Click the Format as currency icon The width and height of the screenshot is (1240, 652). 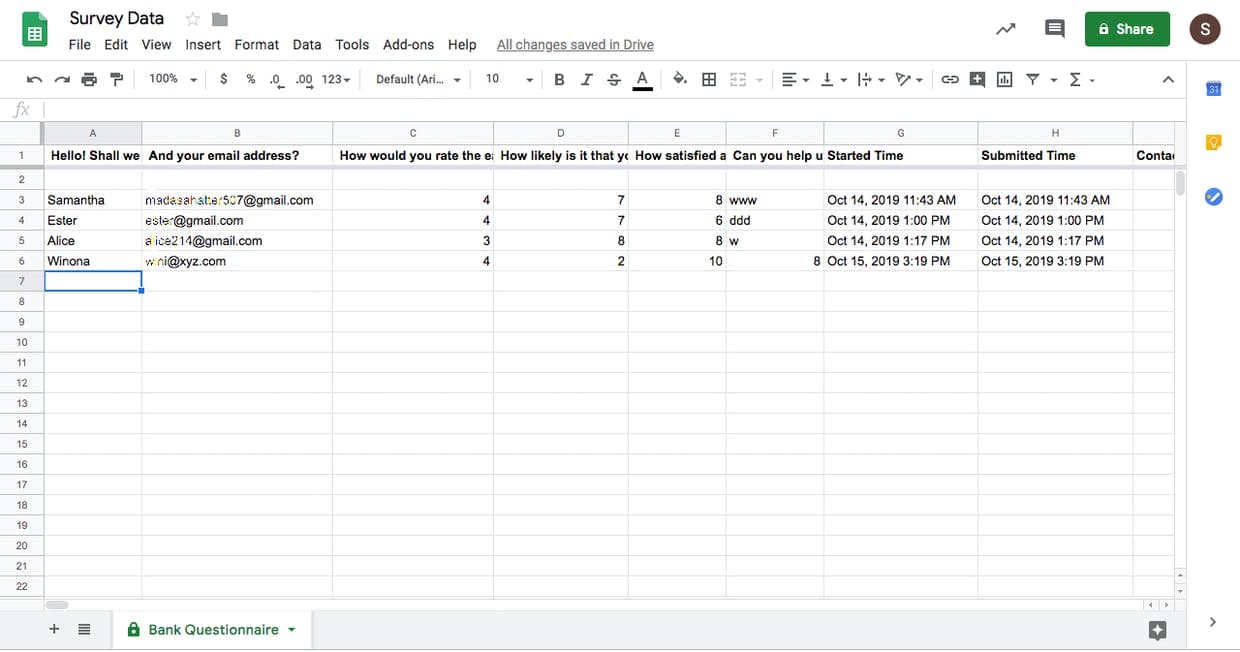point(223,79)
